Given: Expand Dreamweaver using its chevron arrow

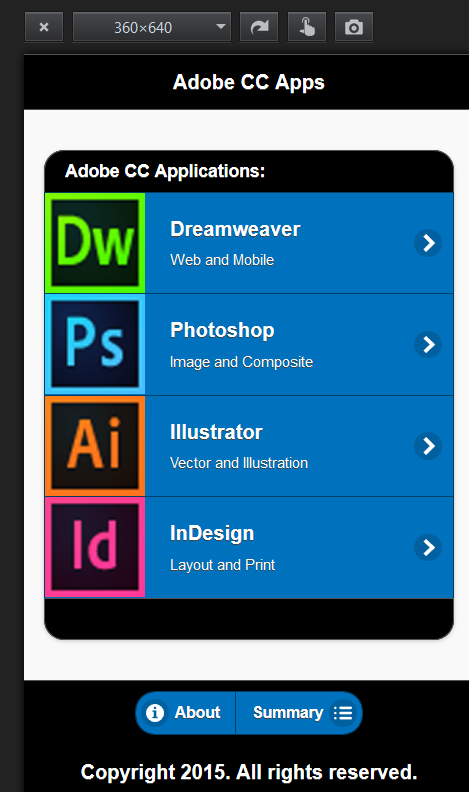Looking at the screenshot, I should point(428,243).
